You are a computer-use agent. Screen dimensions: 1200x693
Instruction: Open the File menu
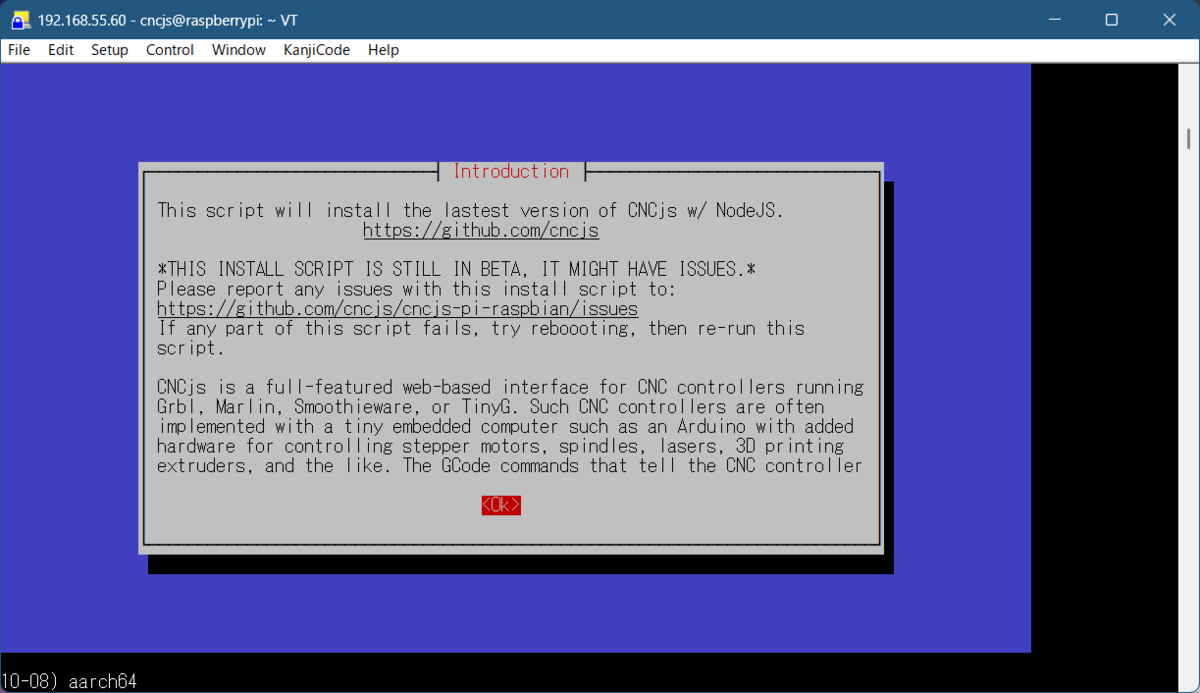pyautogui.click(x=19, y=50)
